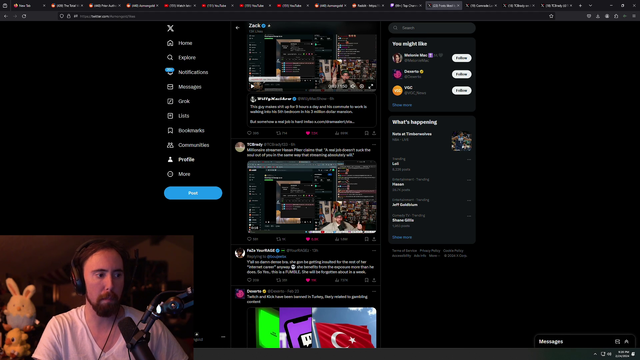
Task: Open Messages in the sidebar
Action: coord(184,87)
